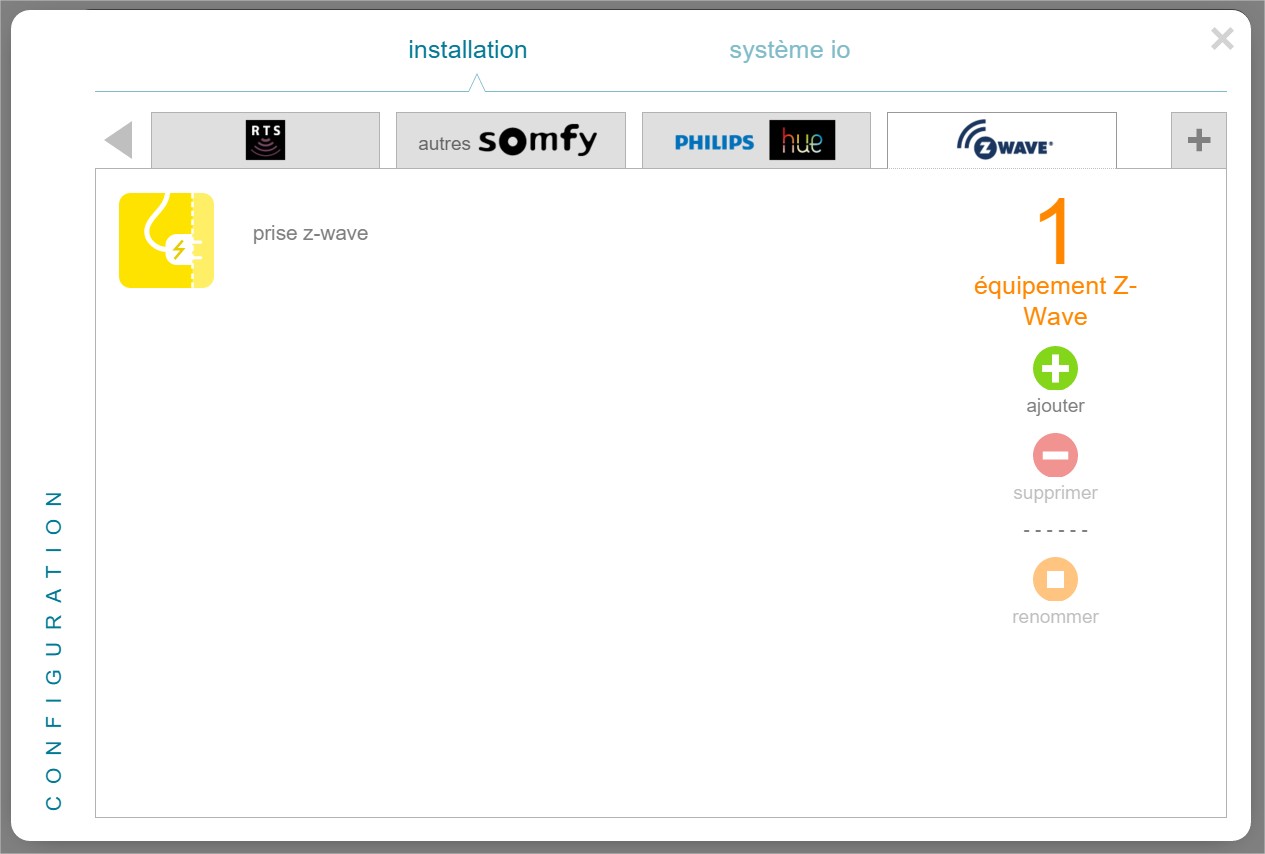
Task: Click the orange renommer square icon
Action: click(x=1055, y=579)
